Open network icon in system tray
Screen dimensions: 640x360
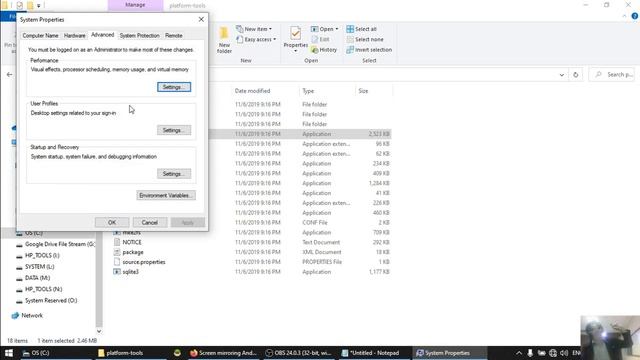pos(553,353)
